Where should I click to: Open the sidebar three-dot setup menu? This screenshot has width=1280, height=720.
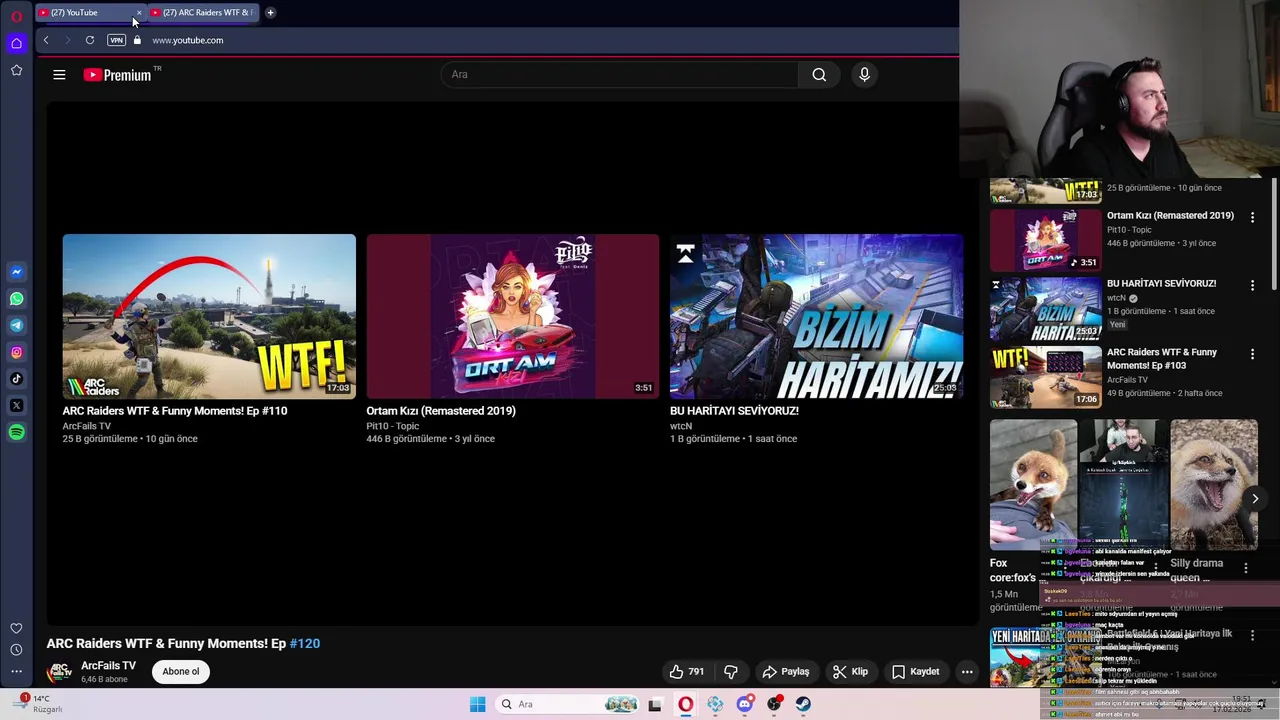pyautogui.click(x=16, y=672)
